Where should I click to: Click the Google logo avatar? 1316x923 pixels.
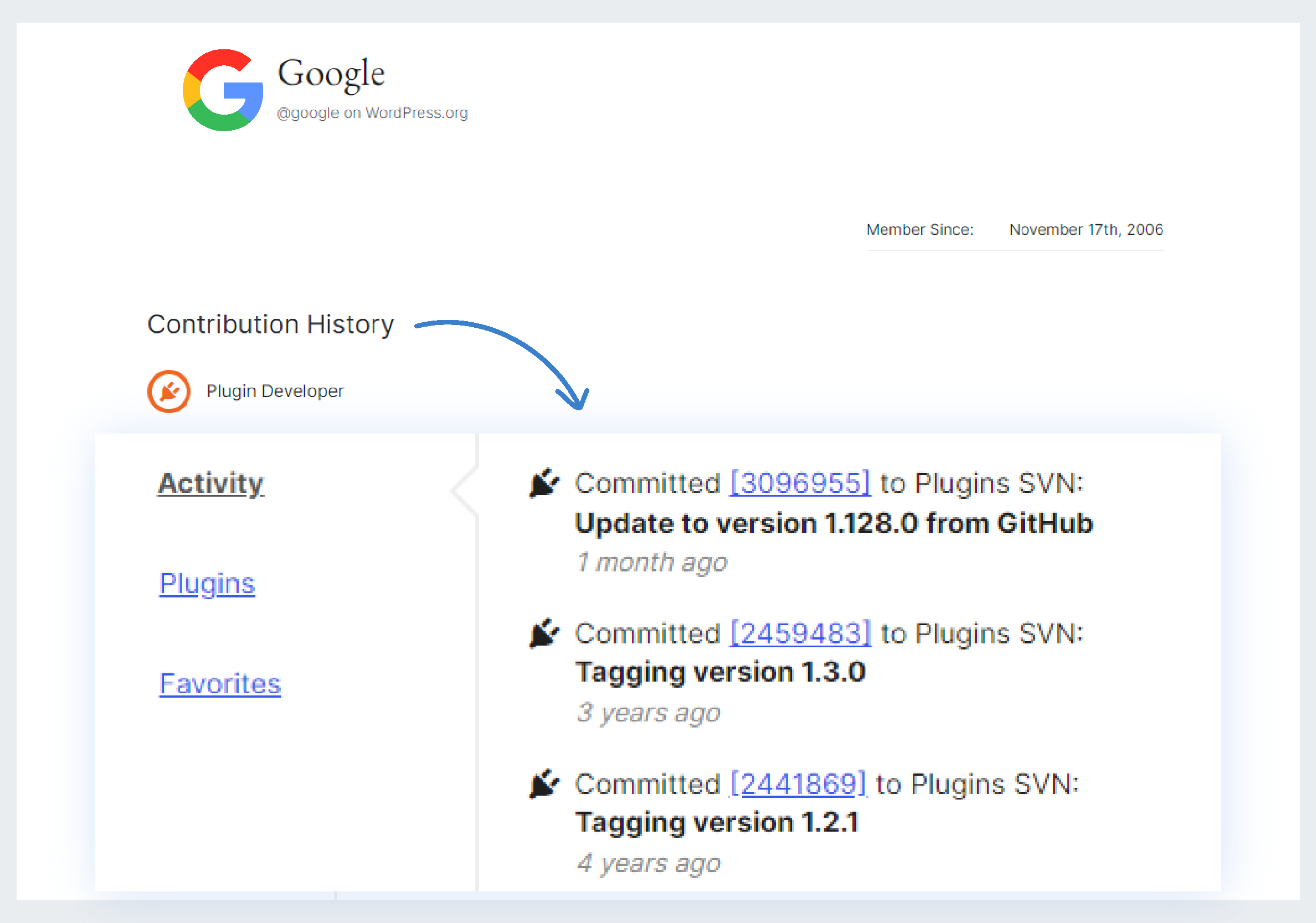(223, 90)
